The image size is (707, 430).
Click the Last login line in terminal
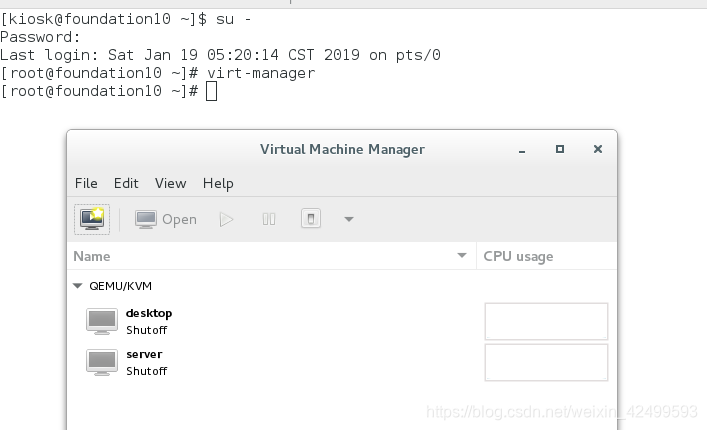pos(220,55)
